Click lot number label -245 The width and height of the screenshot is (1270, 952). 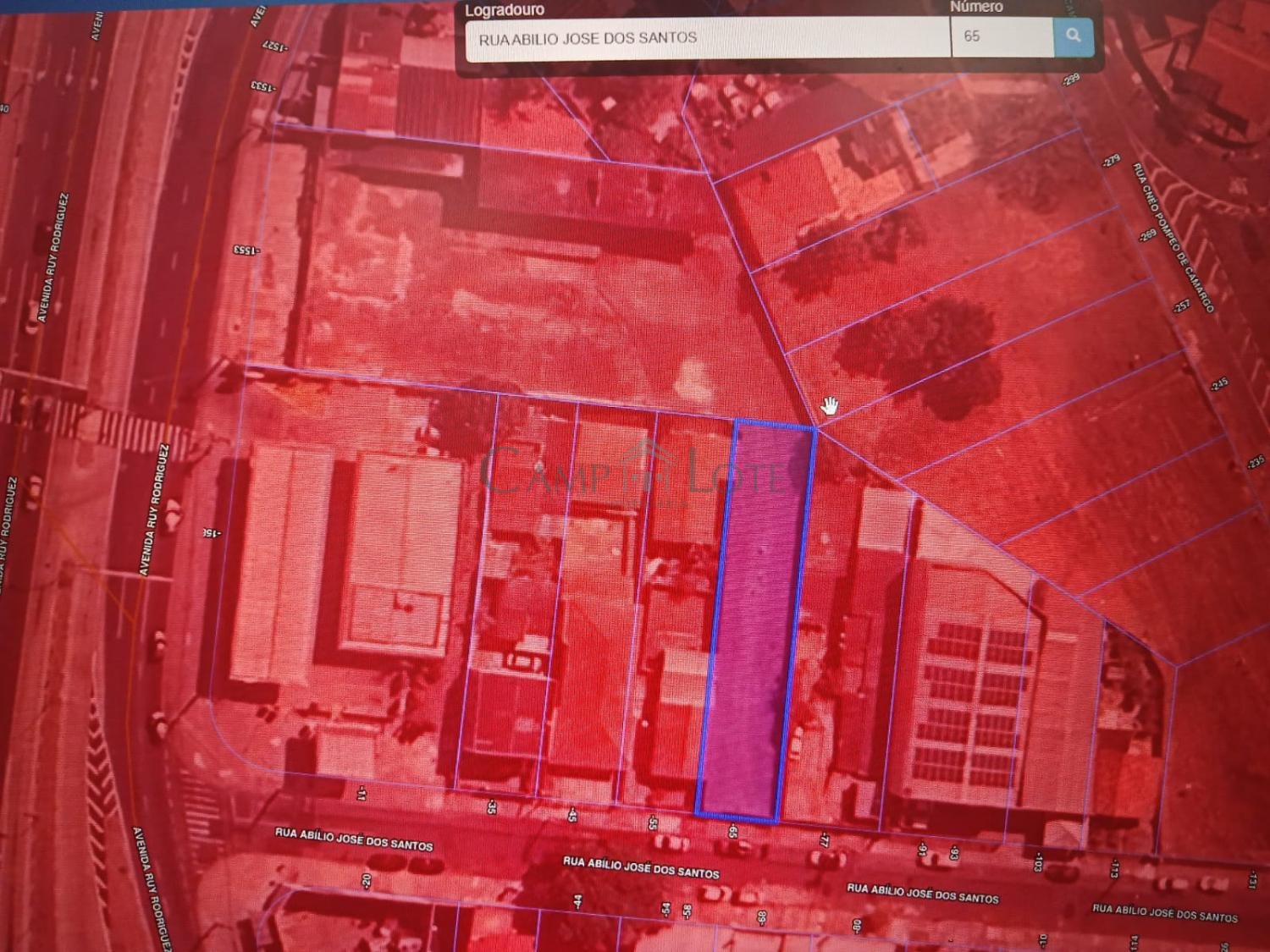click(x=1218, y=384)
